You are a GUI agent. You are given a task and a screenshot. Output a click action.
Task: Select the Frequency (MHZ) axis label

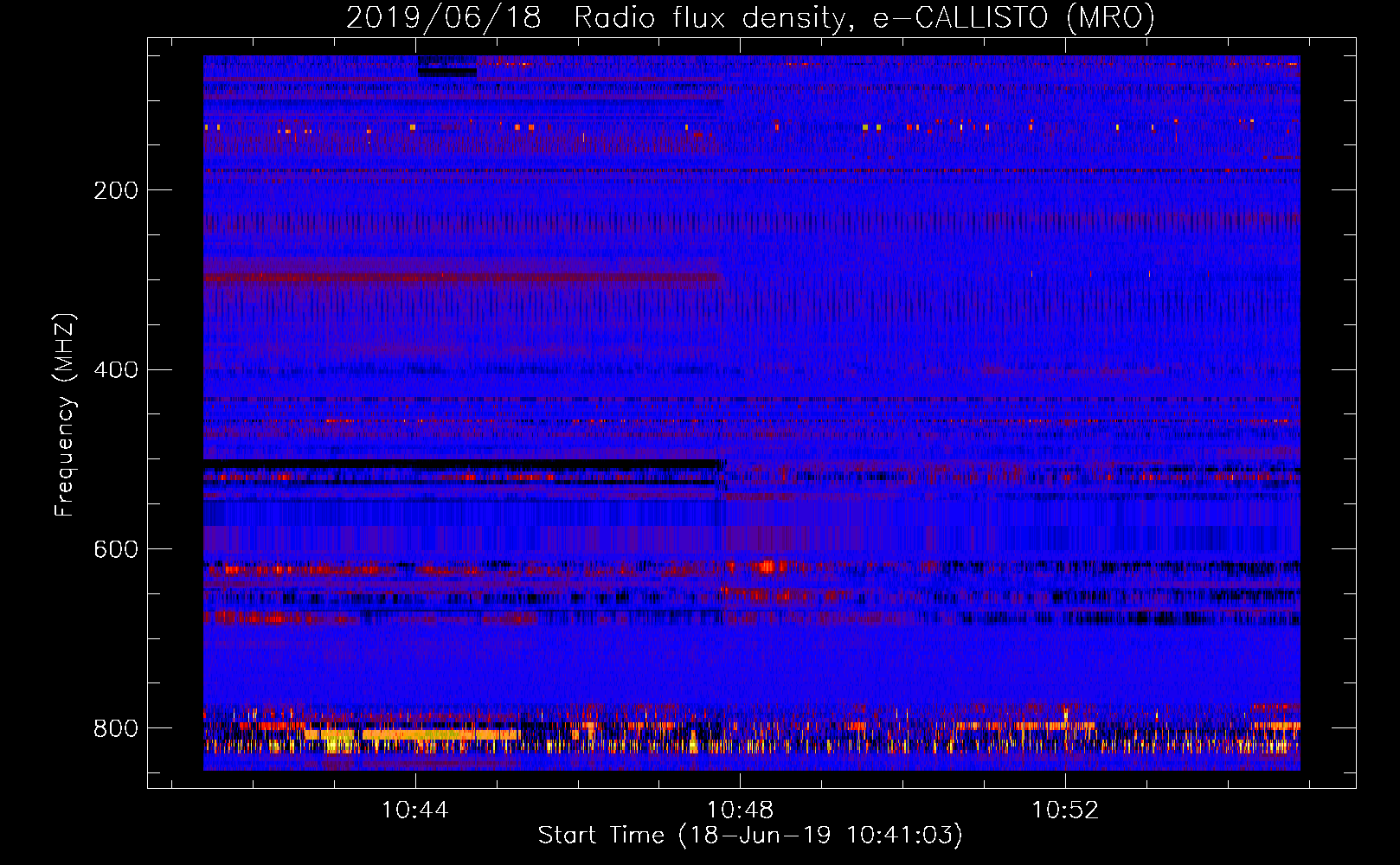pyautogui.click(x=65, y=415)
